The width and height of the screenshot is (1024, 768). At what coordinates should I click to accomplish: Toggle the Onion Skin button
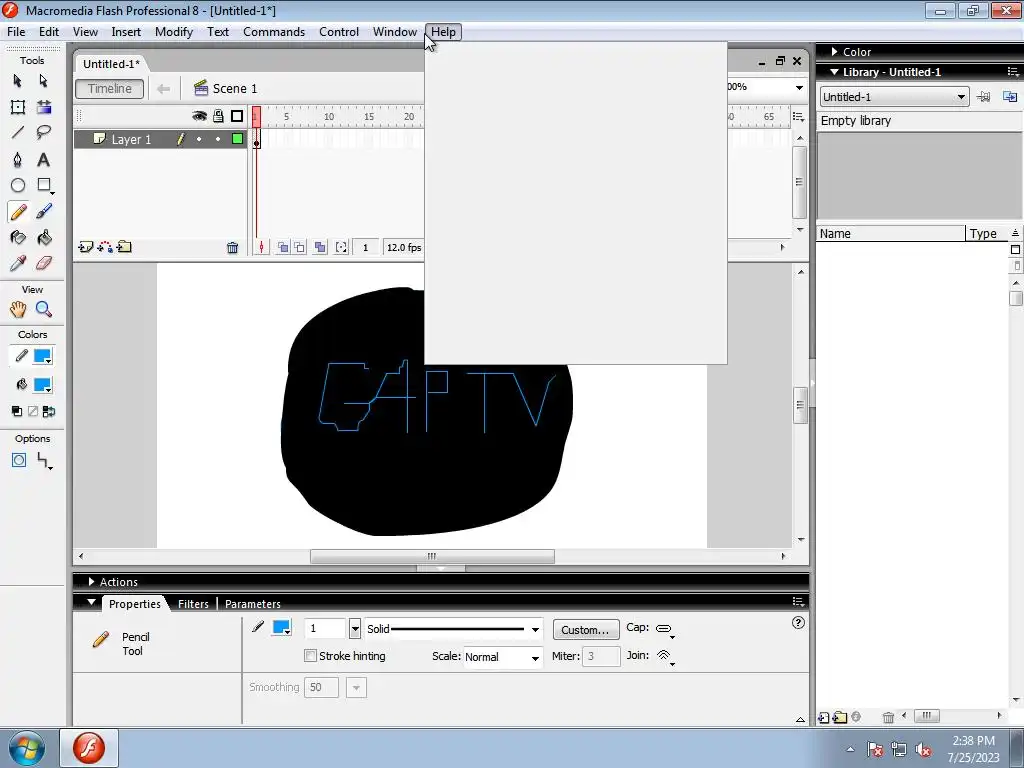(x=283, y=248)
